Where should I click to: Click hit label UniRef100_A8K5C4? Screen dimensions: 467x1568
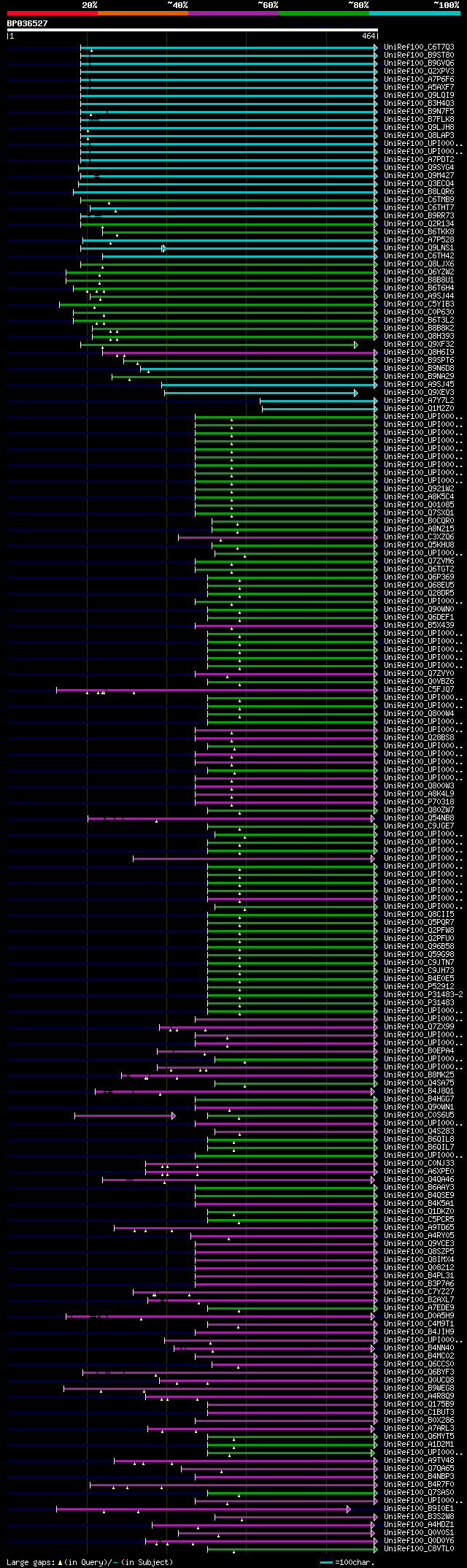(x=419, y=497)
